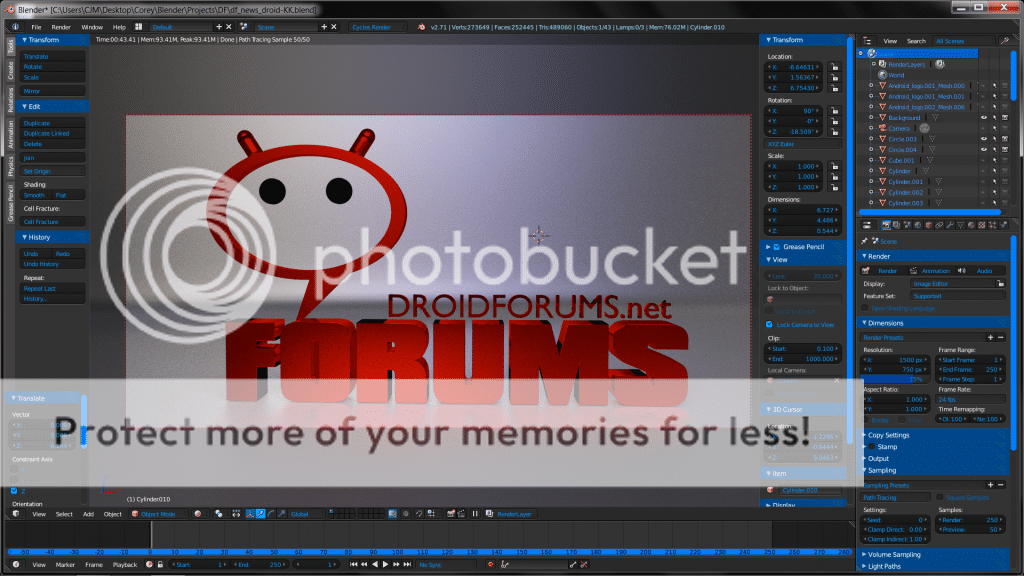Viewport: 1024px width, 576px height.
Task: Open the All Scenes outliner dropdown
Action: point(964,40)
